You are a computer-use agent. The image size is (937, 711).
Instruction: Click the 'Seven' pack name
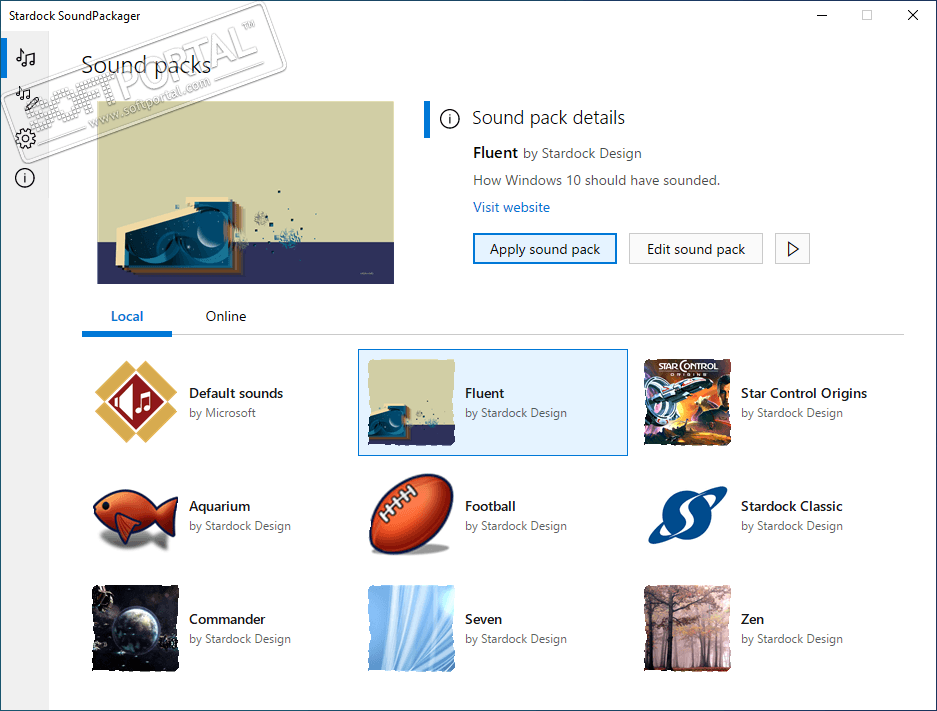(483, 619)
